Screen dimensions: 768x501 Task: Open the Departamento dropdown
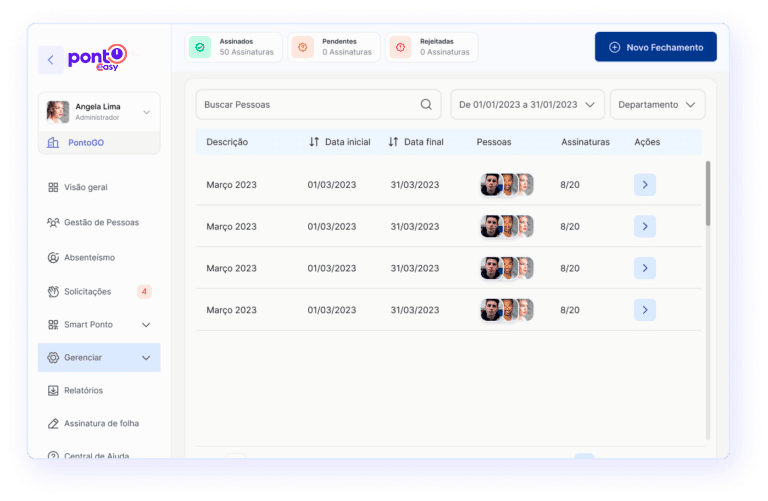coord(657,104)
